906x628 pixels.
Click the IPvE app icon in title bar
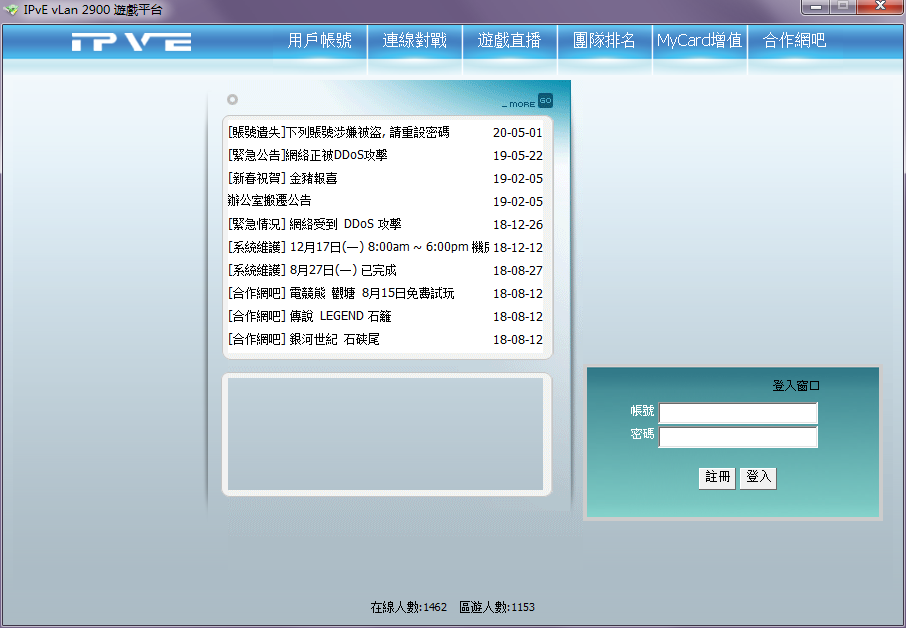pos(11,10)
